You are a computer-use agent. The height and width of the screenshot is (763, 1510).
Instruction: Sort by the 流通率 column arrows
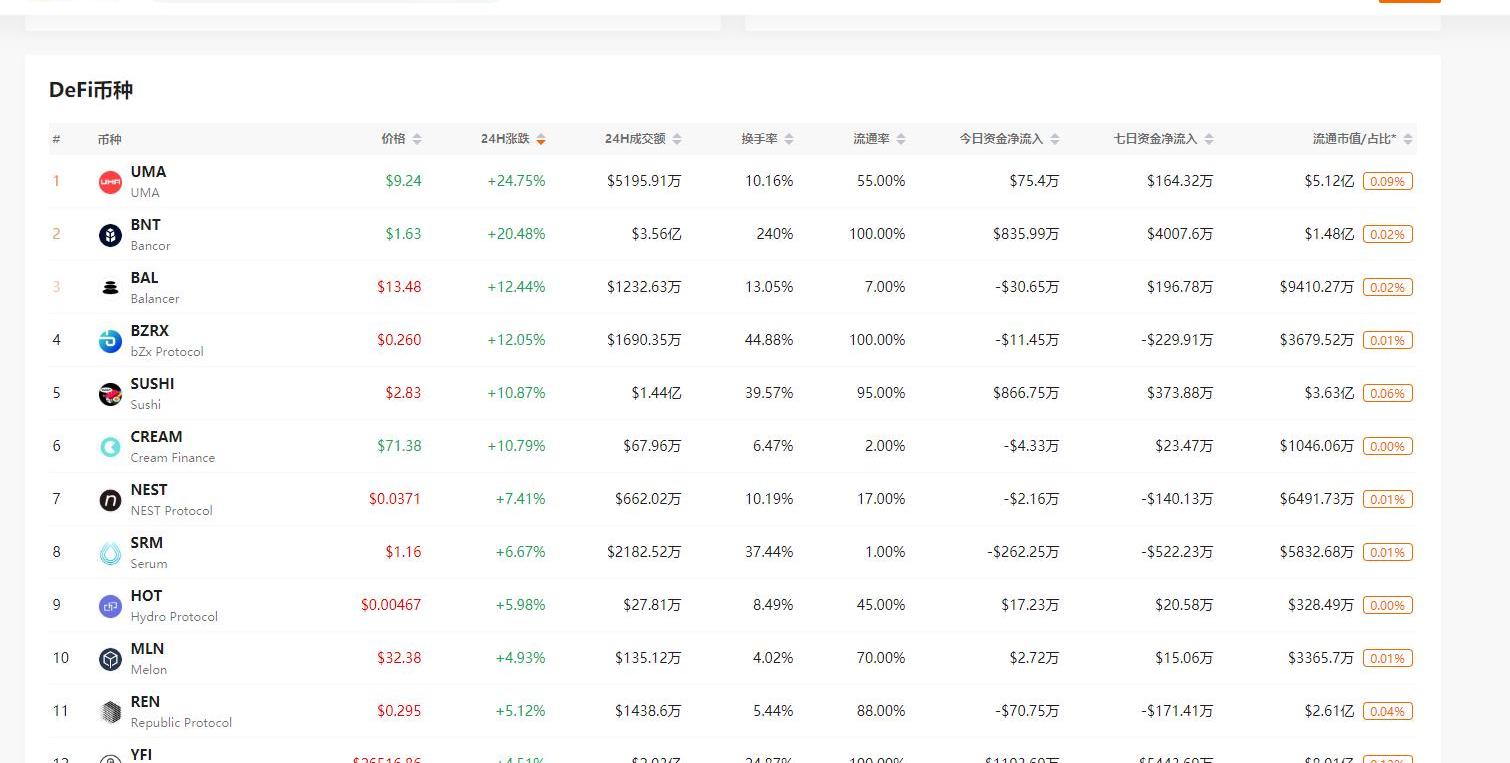901,139
